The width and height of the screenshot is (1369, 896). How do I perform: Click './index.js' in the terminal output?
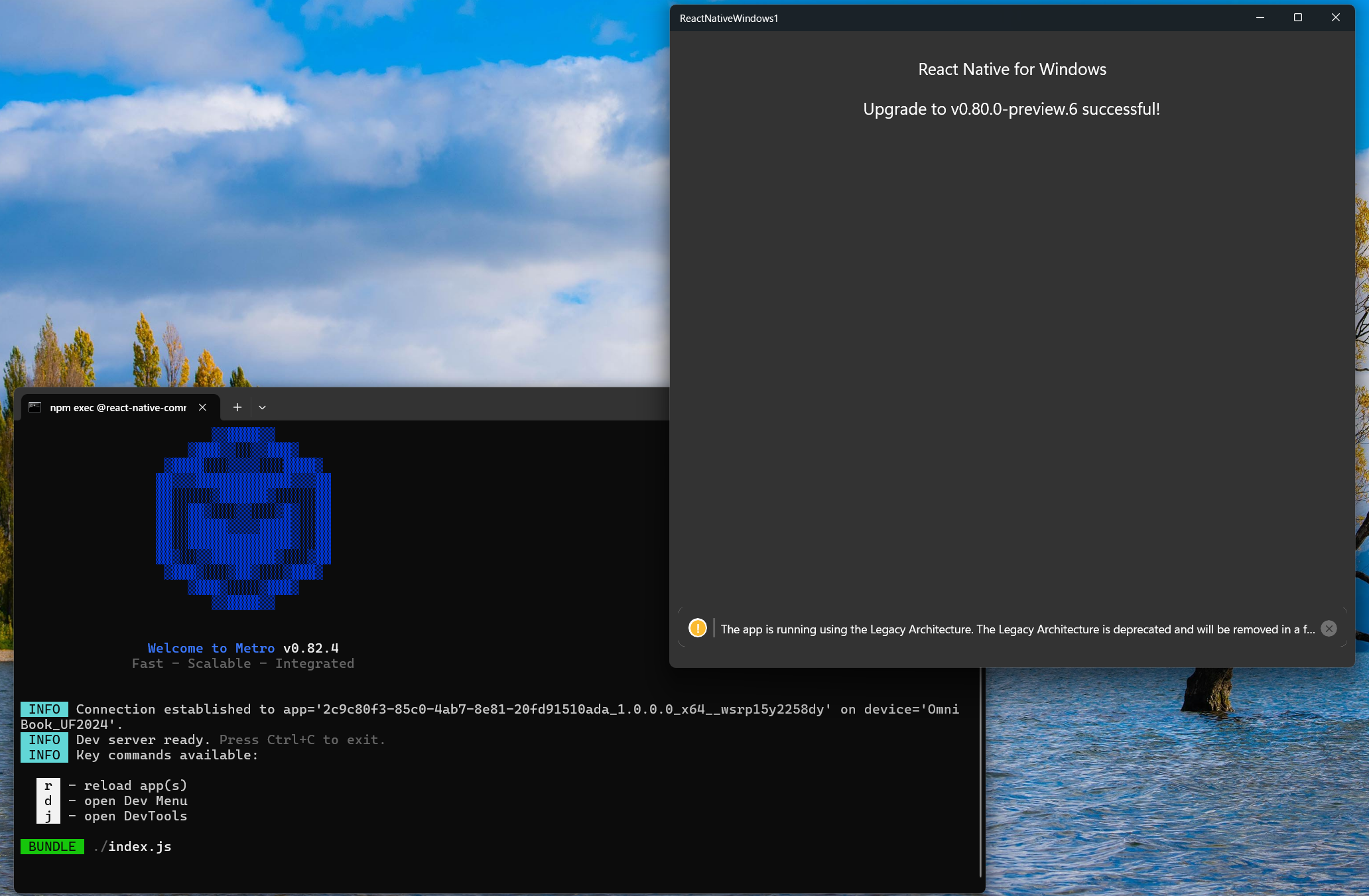pyautogui.click(x=133, y=846)
